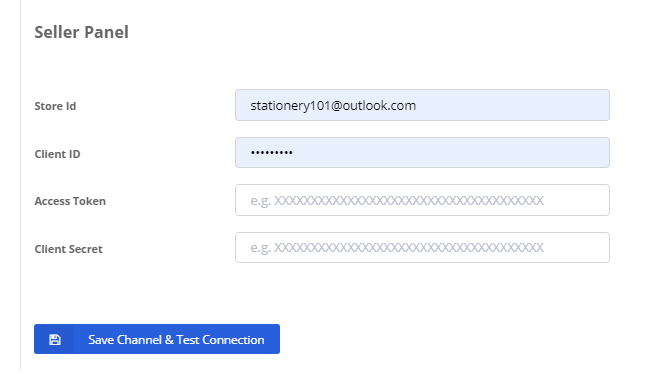Click the vertical divider line beside Seller Panel

tap(21, 185)
